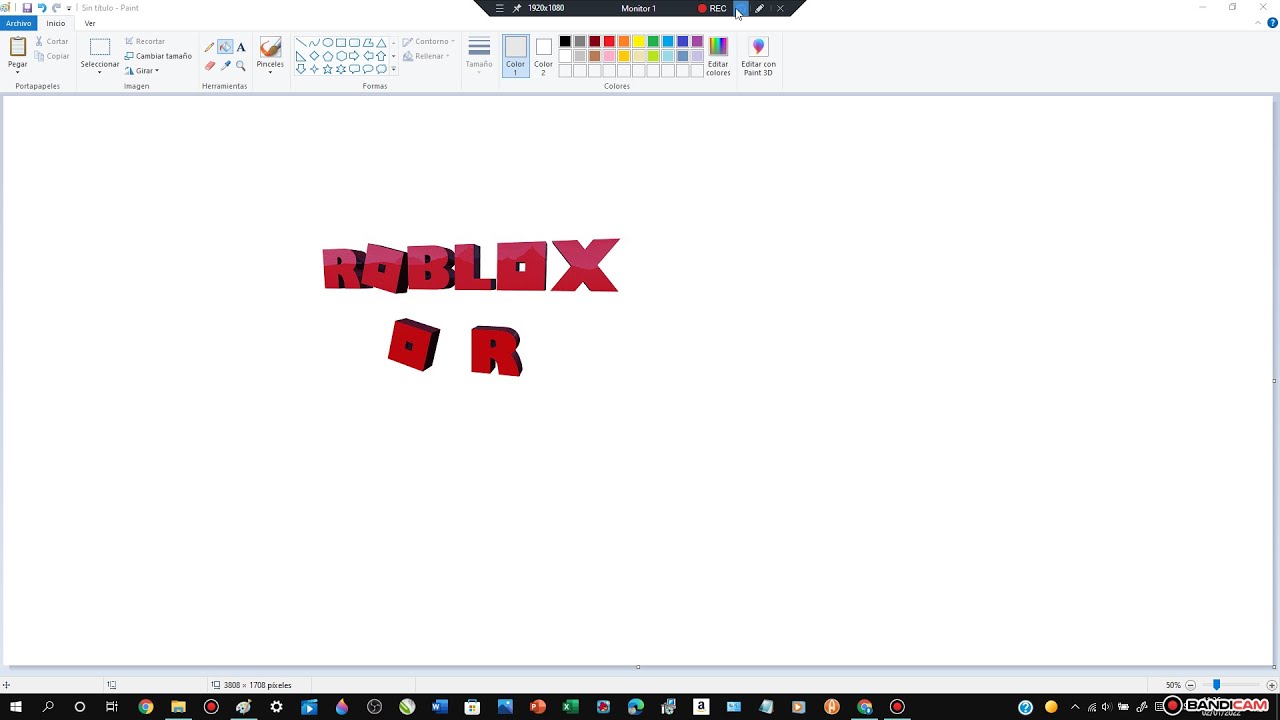Choose the five-point star shape
This screenshot has height=720, width=1280.
(327, 69)
